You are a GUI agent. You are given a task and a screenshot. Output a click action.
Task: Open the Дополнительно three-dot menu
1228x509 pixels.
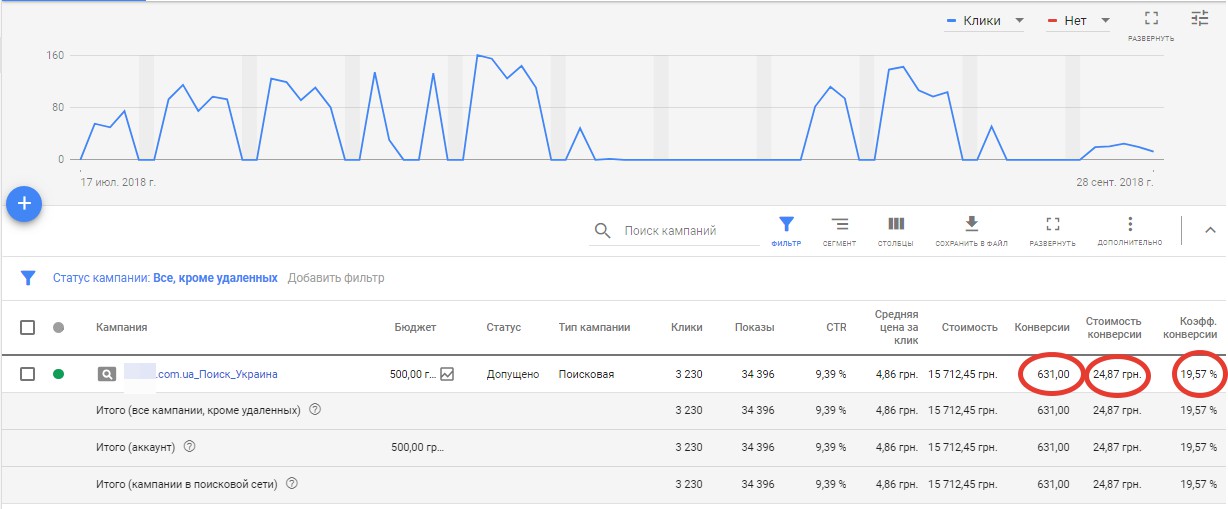1130,231
